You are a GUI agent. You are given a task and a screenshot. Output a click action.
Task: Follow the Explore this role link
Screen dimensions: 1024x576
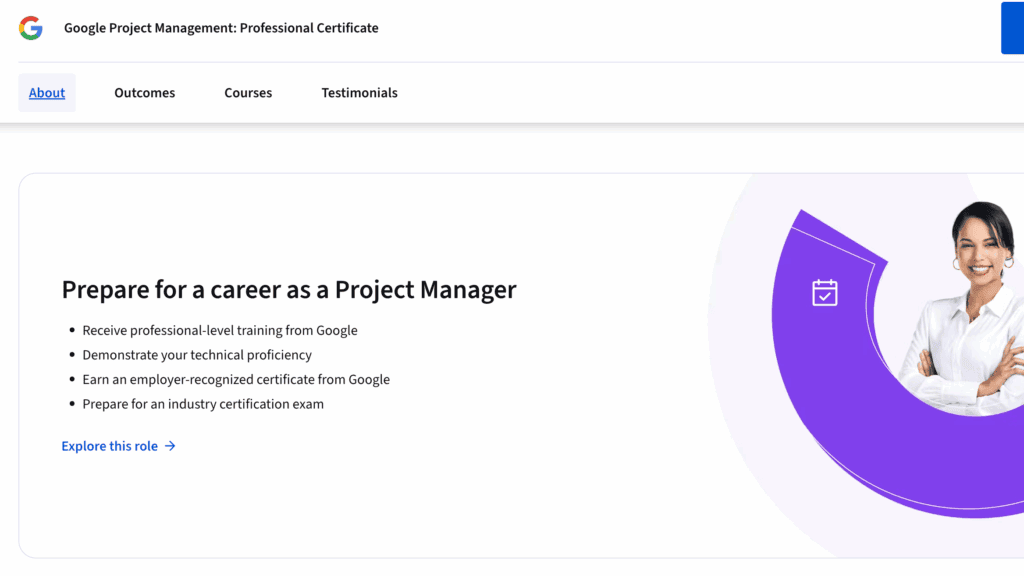(x=118, y=446)
